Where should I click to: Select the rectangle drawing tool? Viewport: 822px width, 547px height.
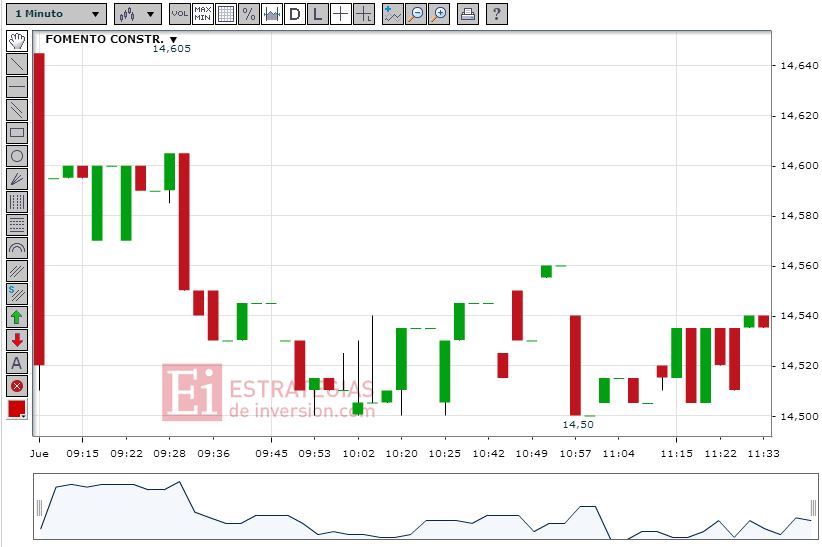[x=17, y=133]
